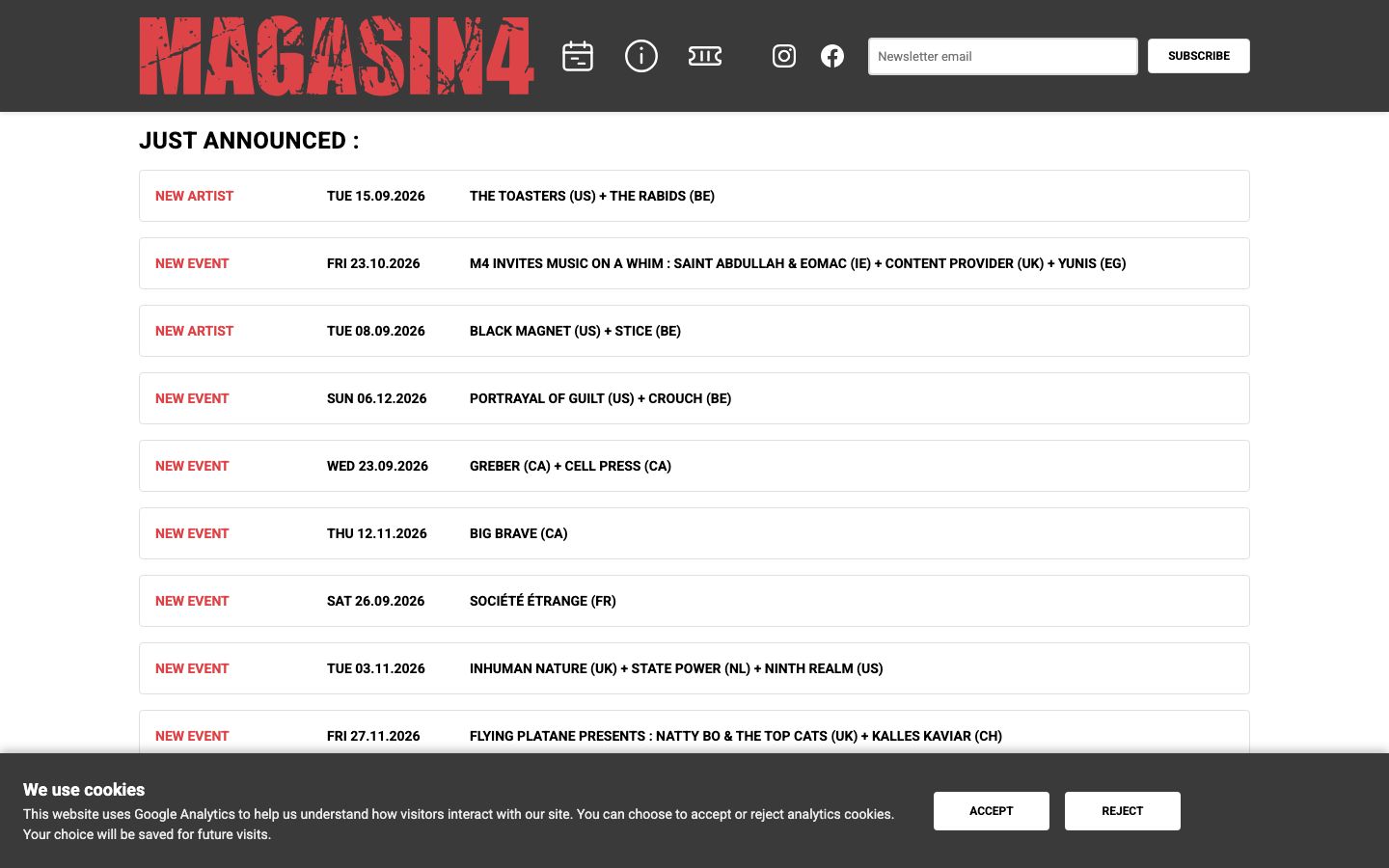This screenshot has width=1389, height=868.
Task: Click the date WED 23.09.2026
Action: 377,466
